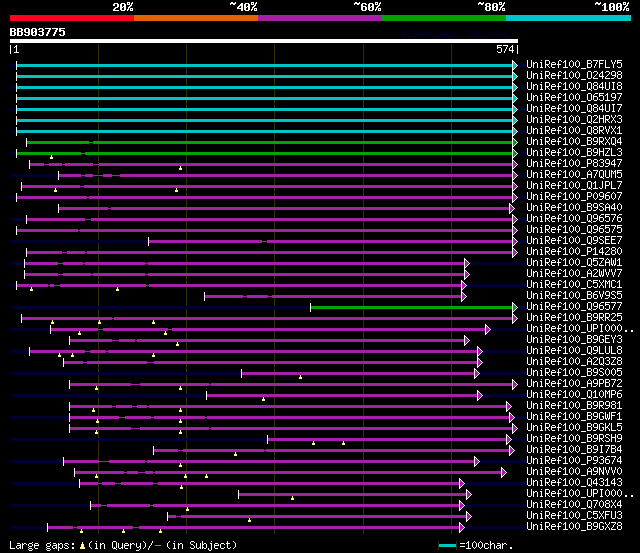Viewport: 640px width, 553px height.
Task: Select the UniRef100_Q84UI8 hit label
Action: [574, 86]
